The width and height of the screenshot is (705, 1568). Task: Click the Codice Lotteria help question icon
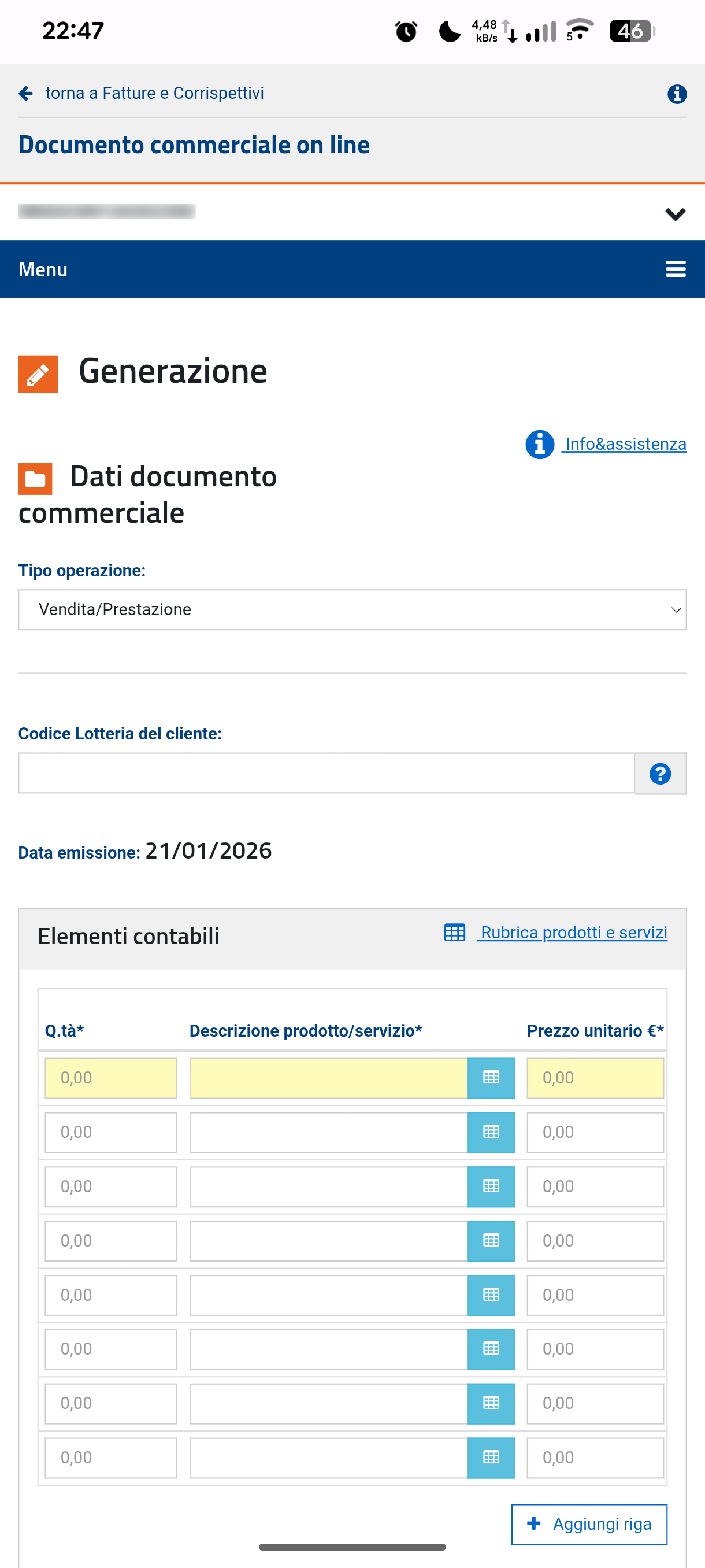pyautogui.click(x=660, y=774)
